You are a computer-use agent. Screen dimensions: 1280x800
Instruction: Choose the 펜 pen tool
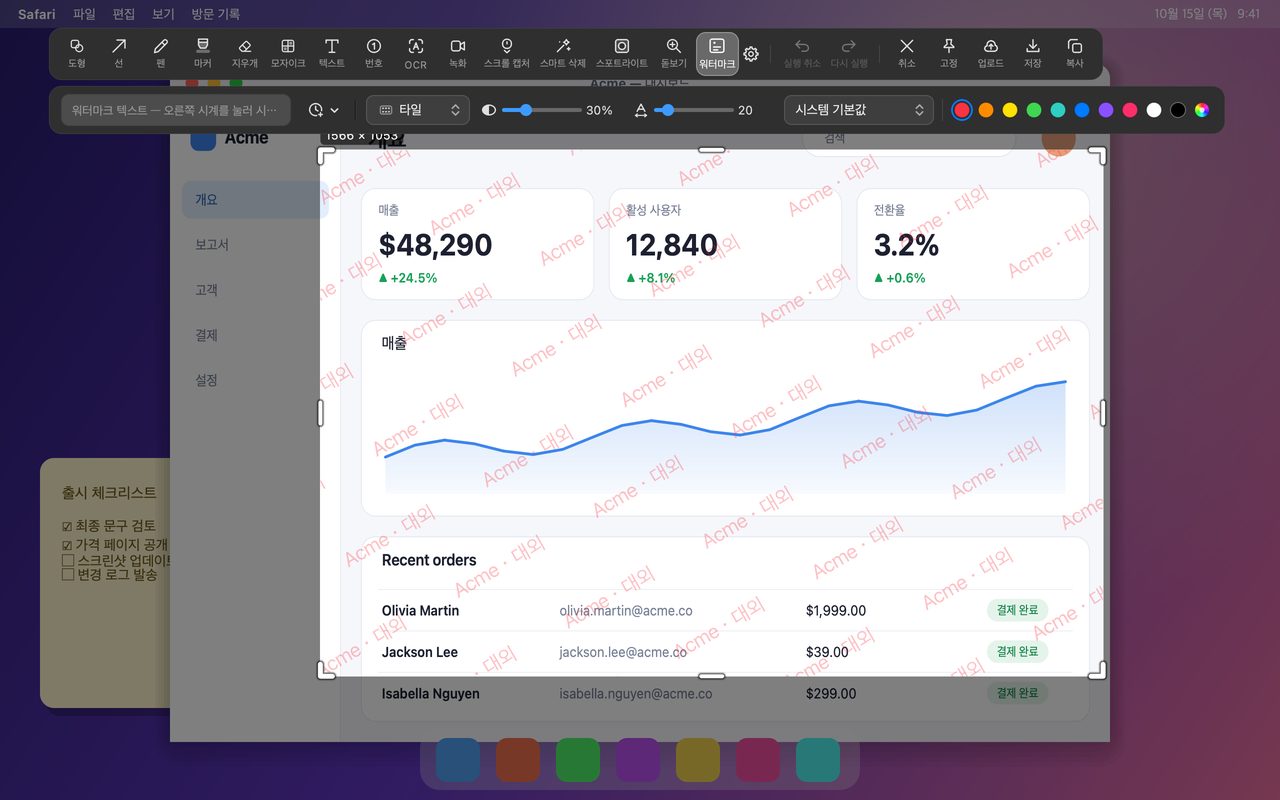tap(161, 53)
